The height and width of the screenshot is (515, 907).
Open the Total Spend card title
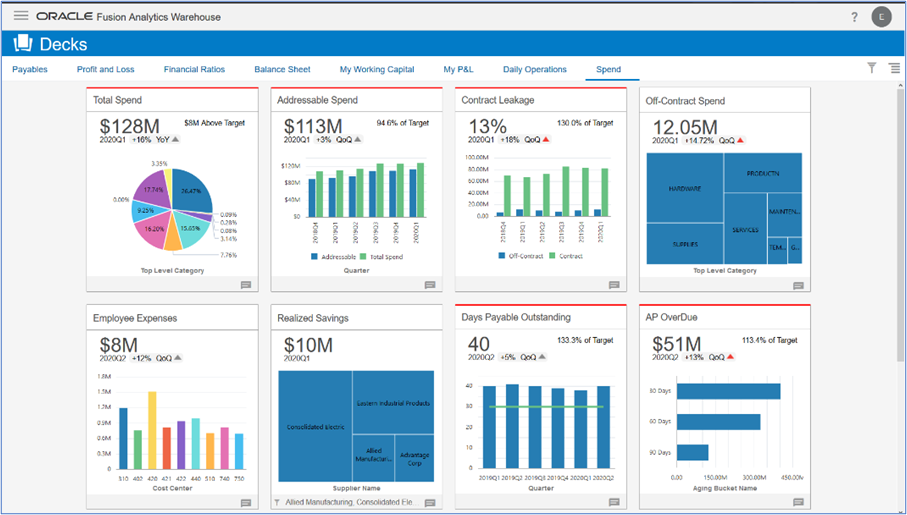(x=117, y=100)
